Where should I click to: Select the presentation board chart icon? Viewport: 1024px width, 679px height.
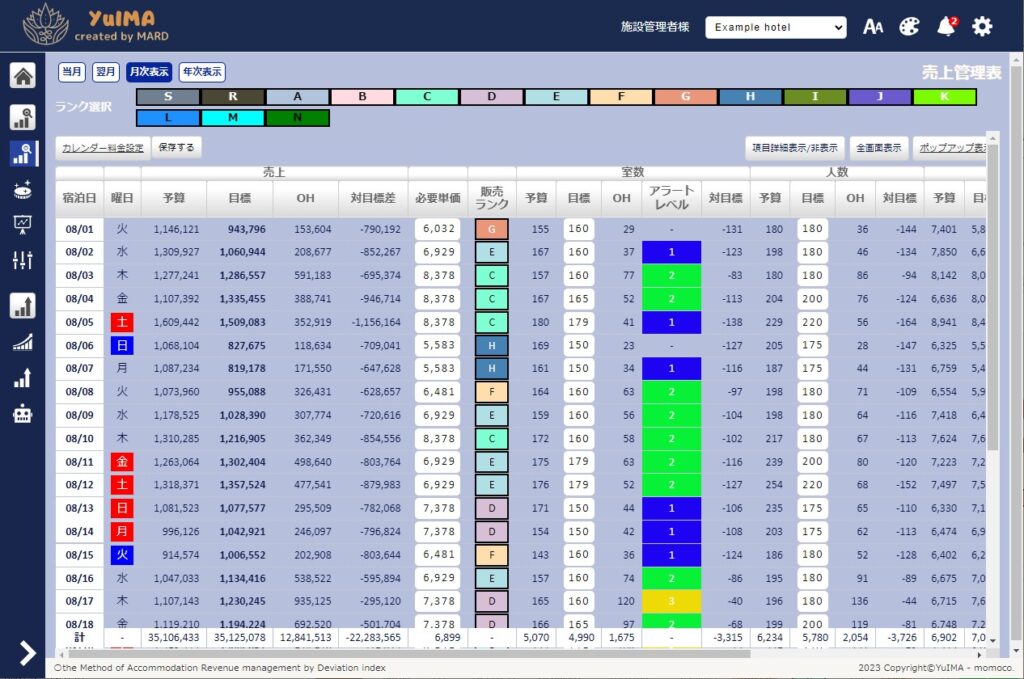(x=22, y=224)
